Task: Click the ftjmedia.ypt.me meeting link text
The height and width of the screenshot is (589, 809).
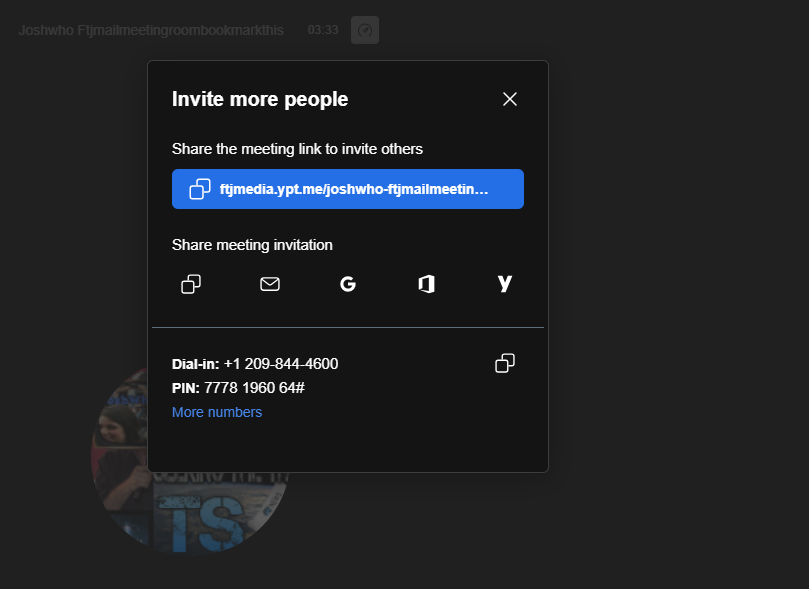Action: coord(354,189)
